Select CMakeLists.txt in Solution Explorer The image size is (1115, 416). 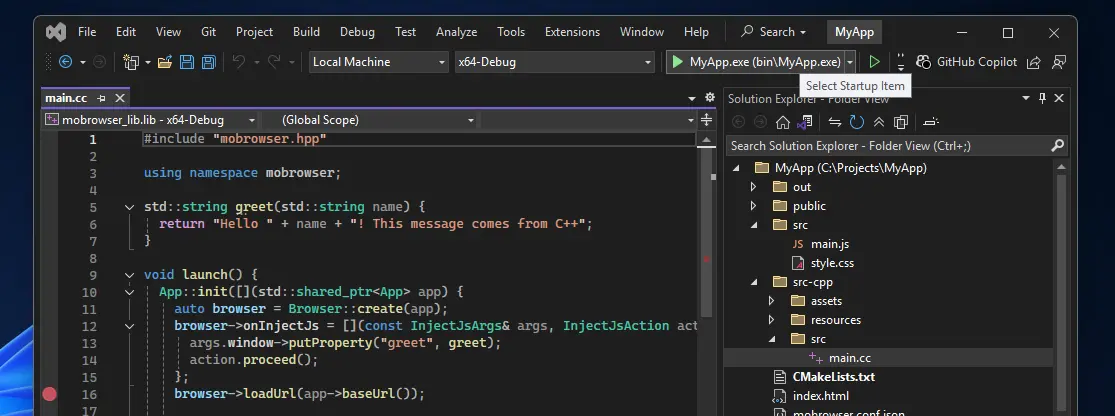click(833, 377)
